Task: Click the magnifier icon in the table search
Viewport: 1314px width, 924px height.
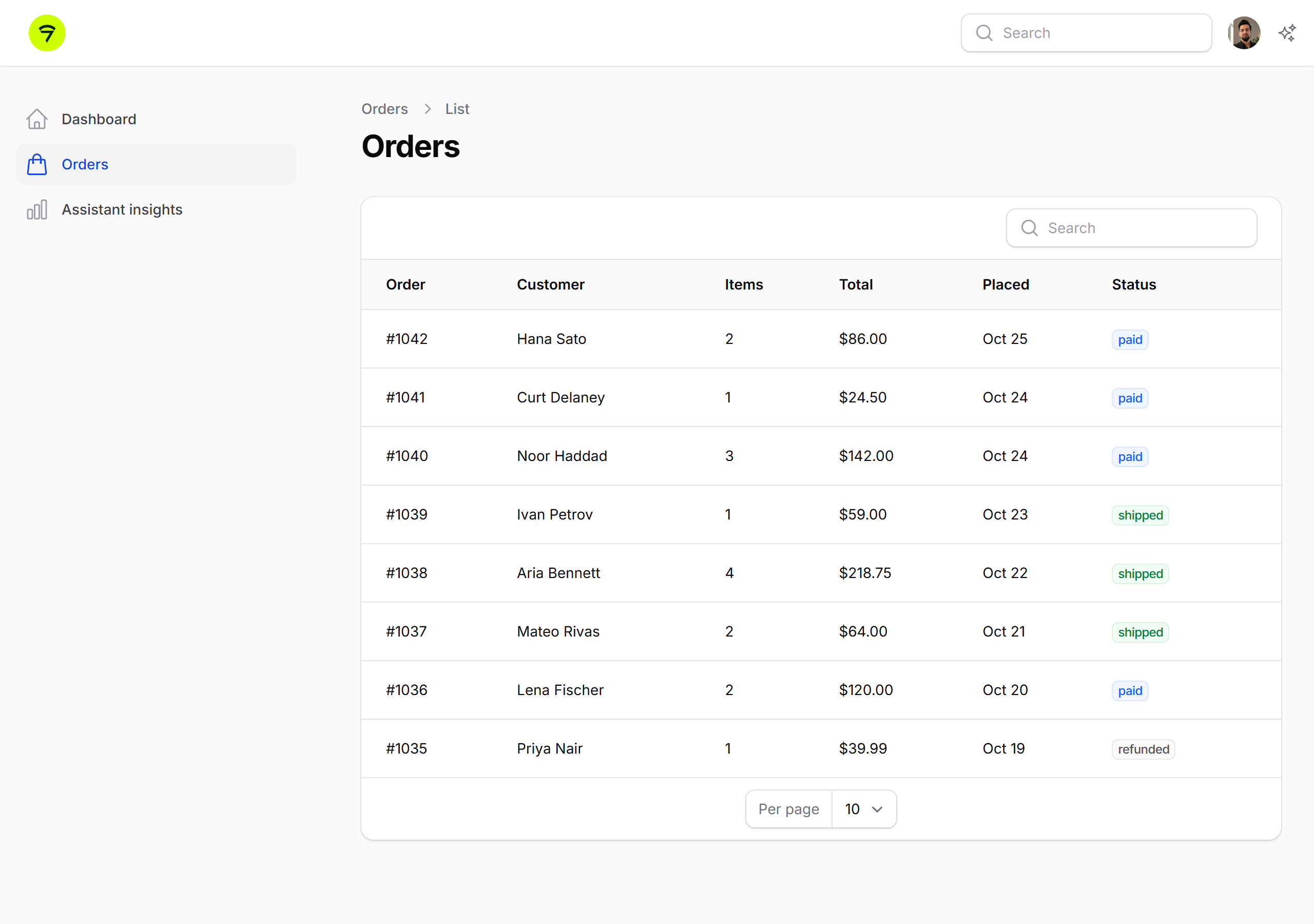Action: tap(1030, 228)
